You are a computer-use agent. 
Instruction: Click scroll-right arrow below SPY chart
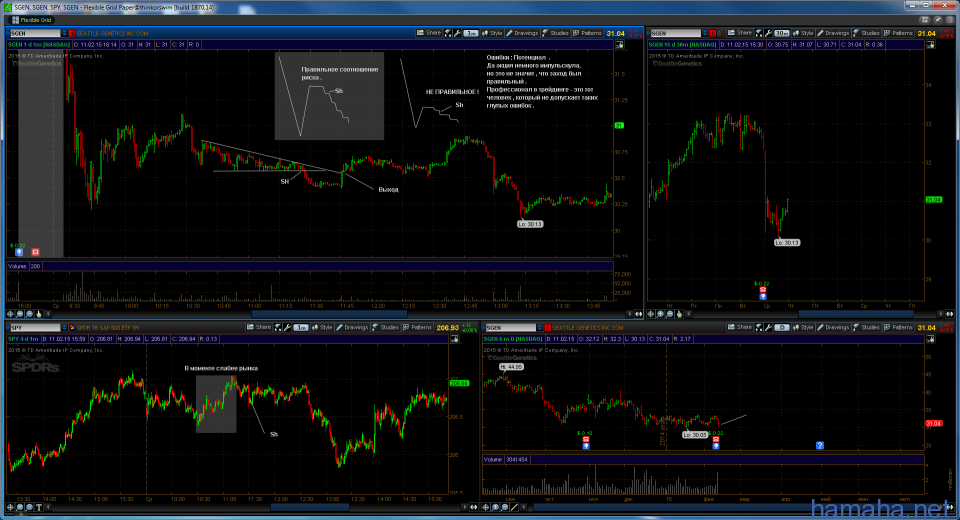pyautogui.click(x=465, y=507)
